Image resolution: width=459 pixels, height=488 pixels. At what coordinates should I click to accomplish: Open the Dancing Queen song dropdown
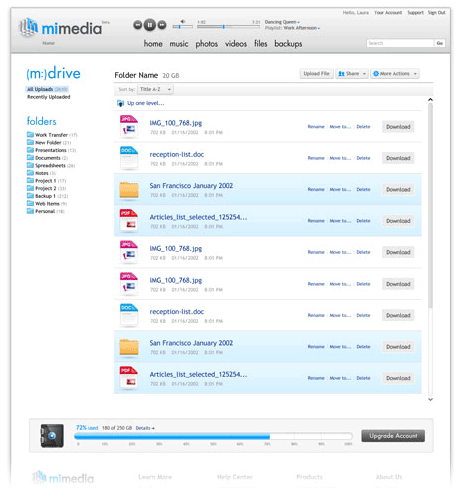click(299, 22)
